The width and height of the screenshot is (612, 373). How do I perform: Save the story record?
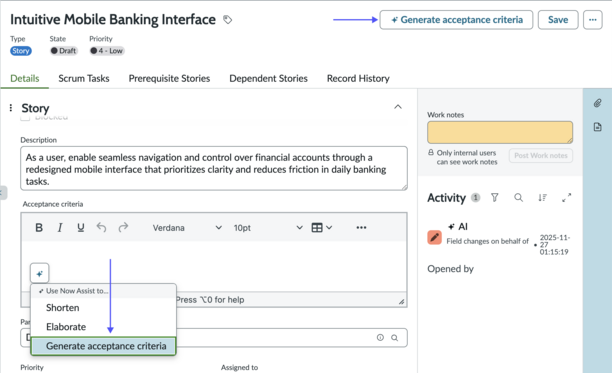pyautogui.click(x=558, y=20)
